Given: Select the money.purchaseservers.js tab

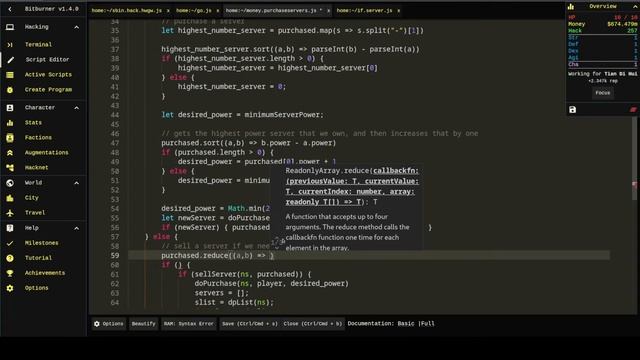Looking at the screenshot, I should pyautogui.click(x=273, y=11).
